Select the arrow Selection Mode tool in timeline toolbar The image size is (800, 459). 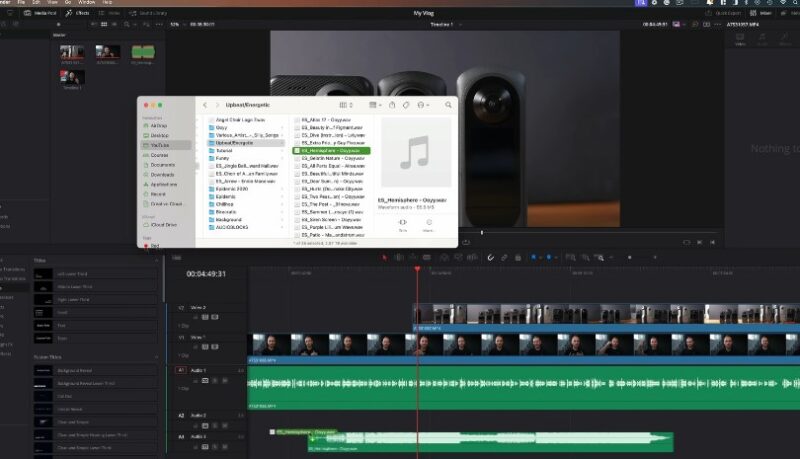tap(385, 258)
